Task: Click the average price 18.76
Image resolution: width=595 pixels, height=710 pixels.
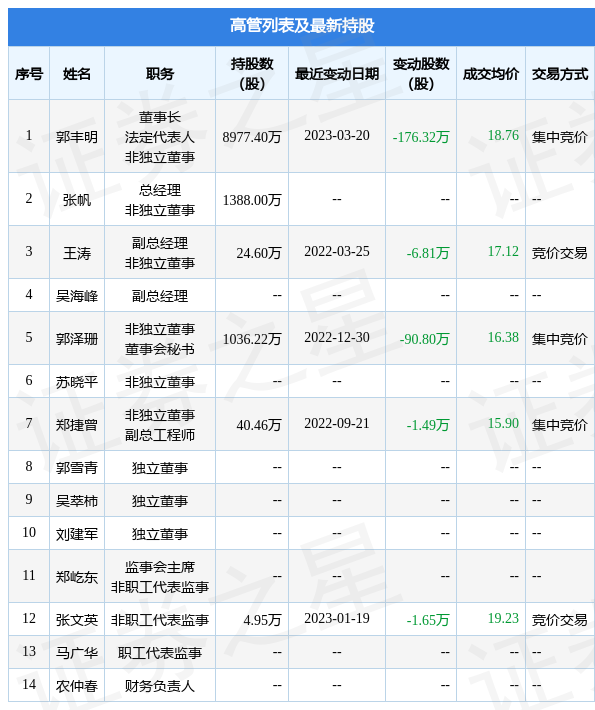Action: coord(503,135)
